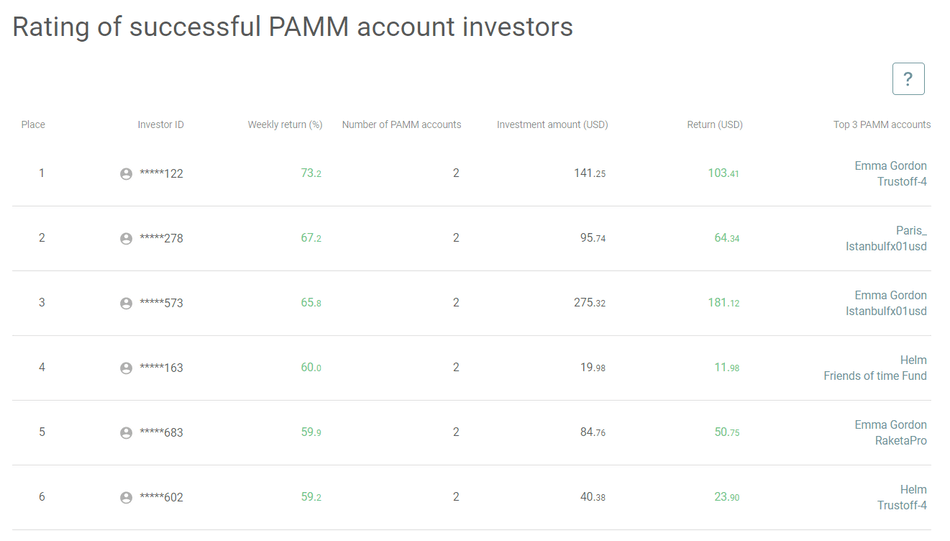Click avatar icon for investor *****683
The width and height of the screenshot is (950, 541).
(x=126, y=433)
